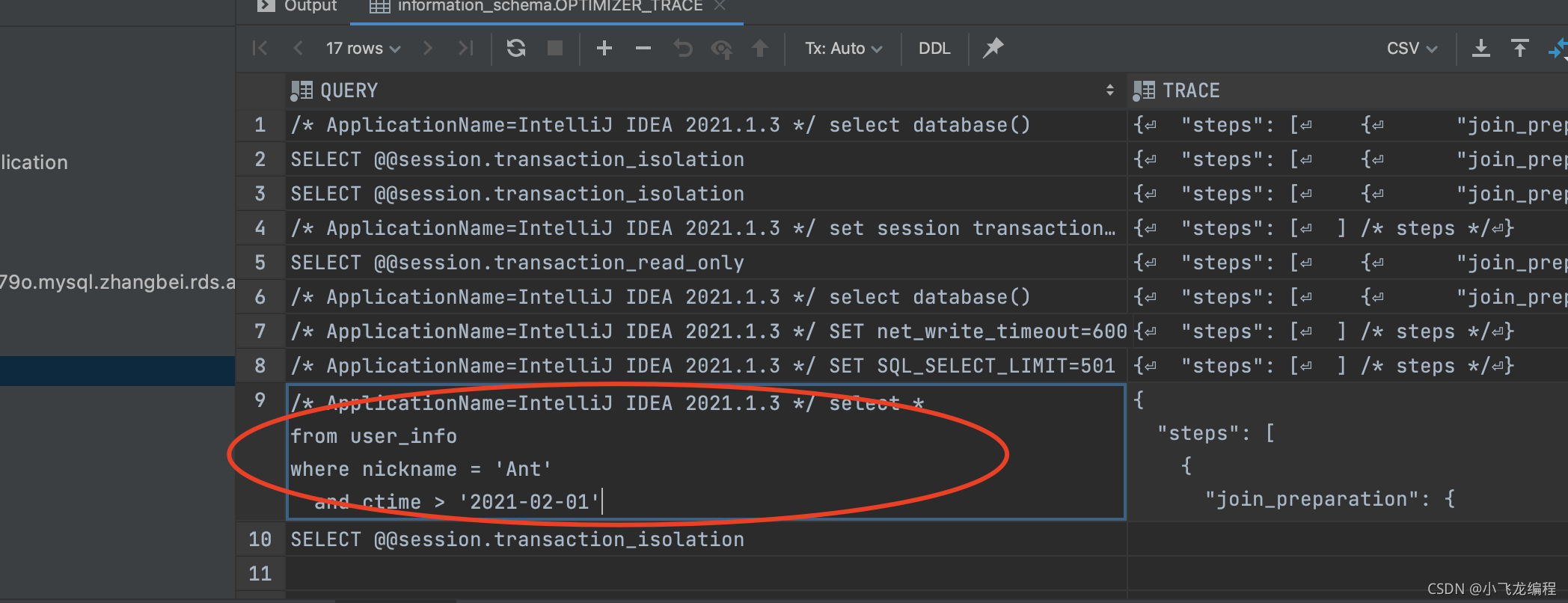This screenshot has height=603, width=1568.
Task: Sort with the QUERY column arrows
Action: coord(1110,91)
